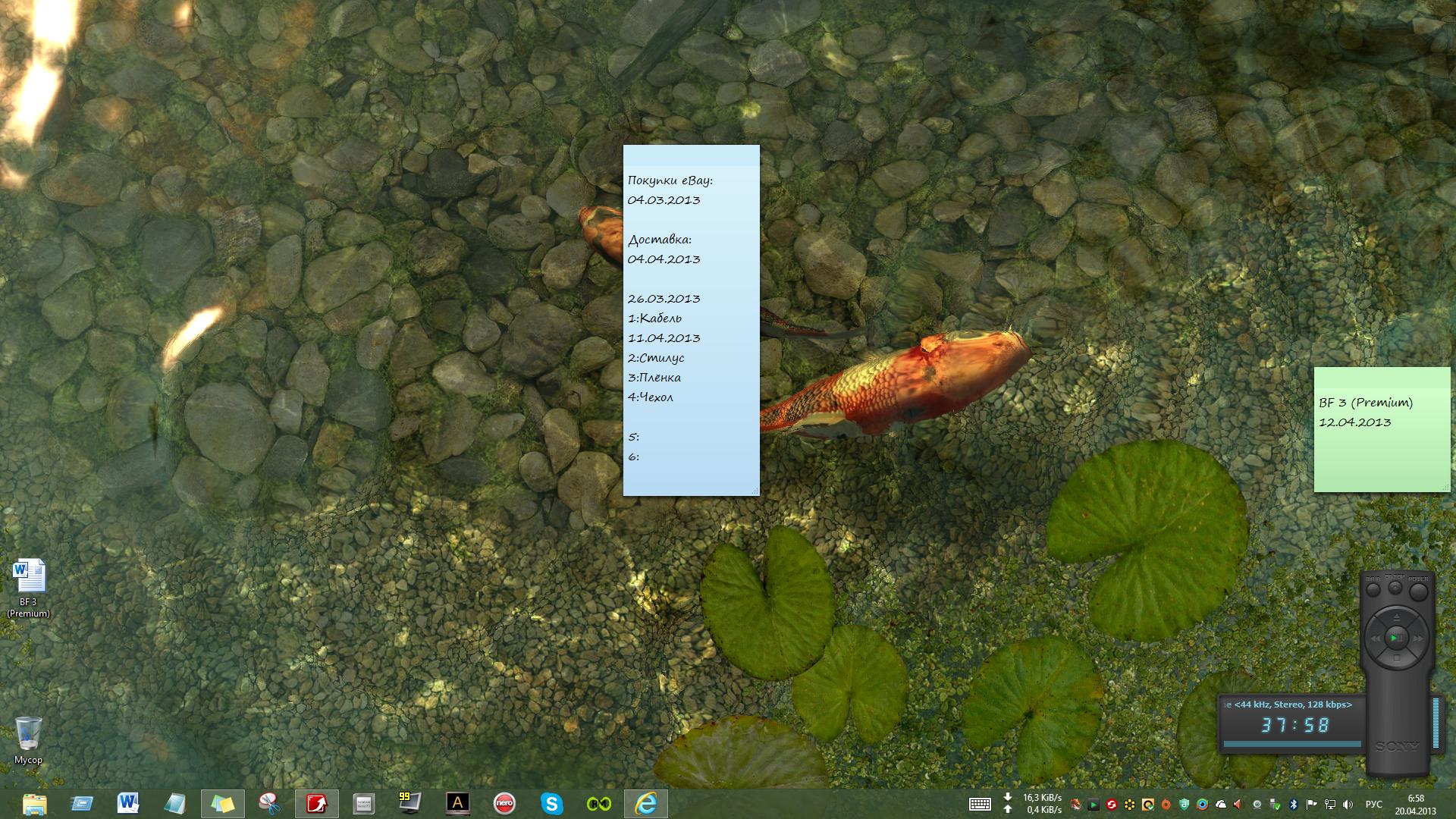Viewport: 1456px width, 819px height.
Task: Open Skype from the taskbar
Action: [551, 804]
